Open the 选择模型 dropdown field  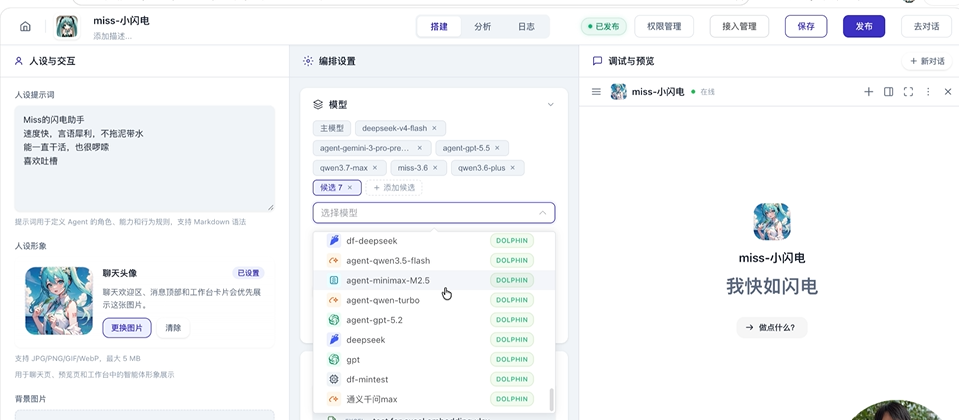[434, 213]
